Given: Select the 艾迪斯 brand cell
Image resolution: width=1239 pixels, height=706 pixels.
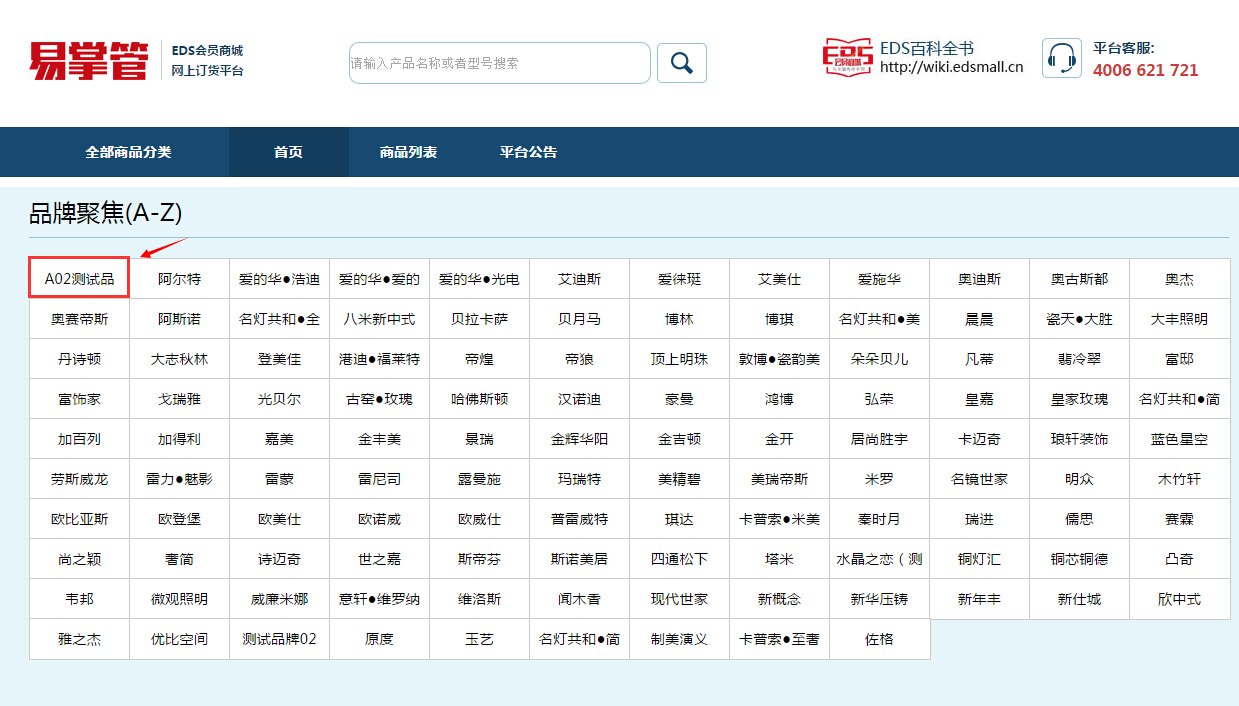Looking at the screenshot, I should pyautogui.click(x=580, y=279).
